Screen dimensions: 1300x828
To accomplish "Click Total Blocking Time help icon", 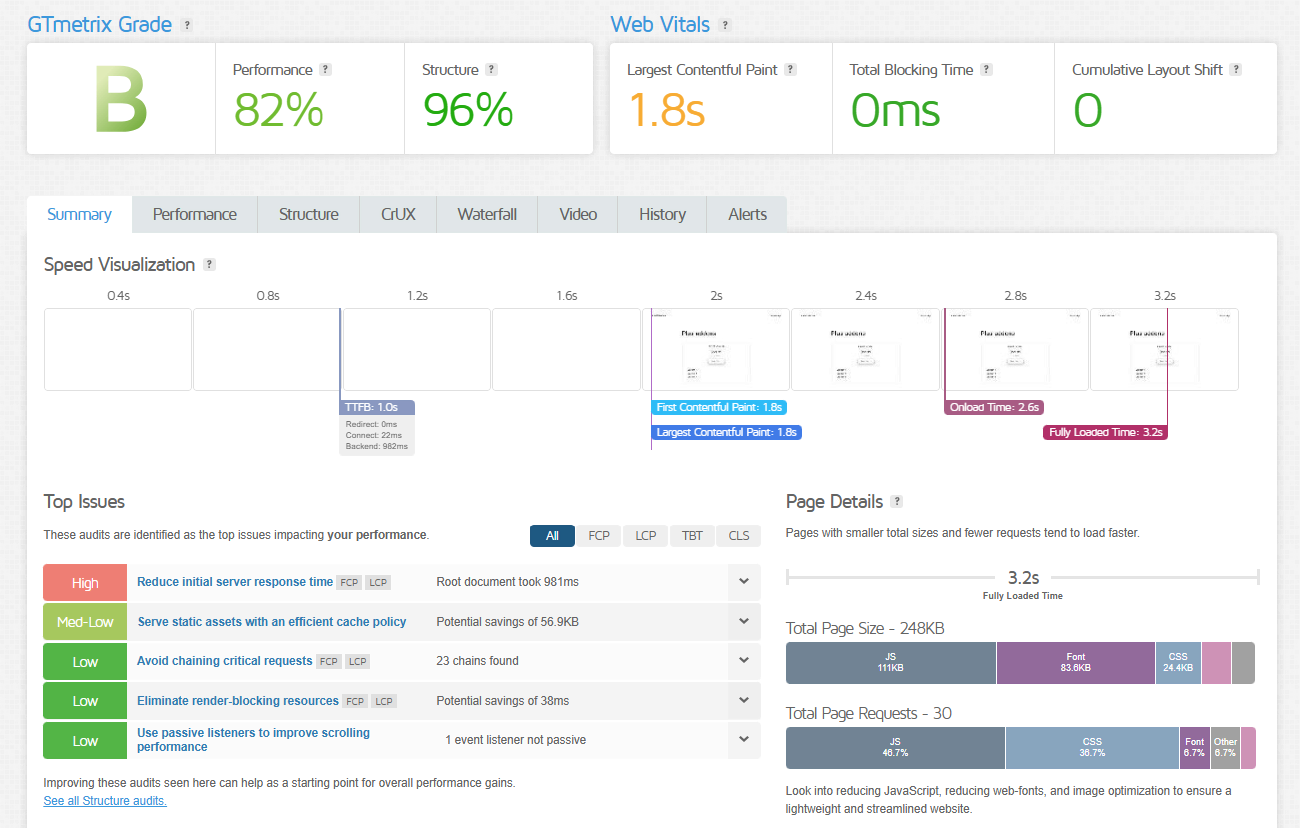I will tap(986, 70).
